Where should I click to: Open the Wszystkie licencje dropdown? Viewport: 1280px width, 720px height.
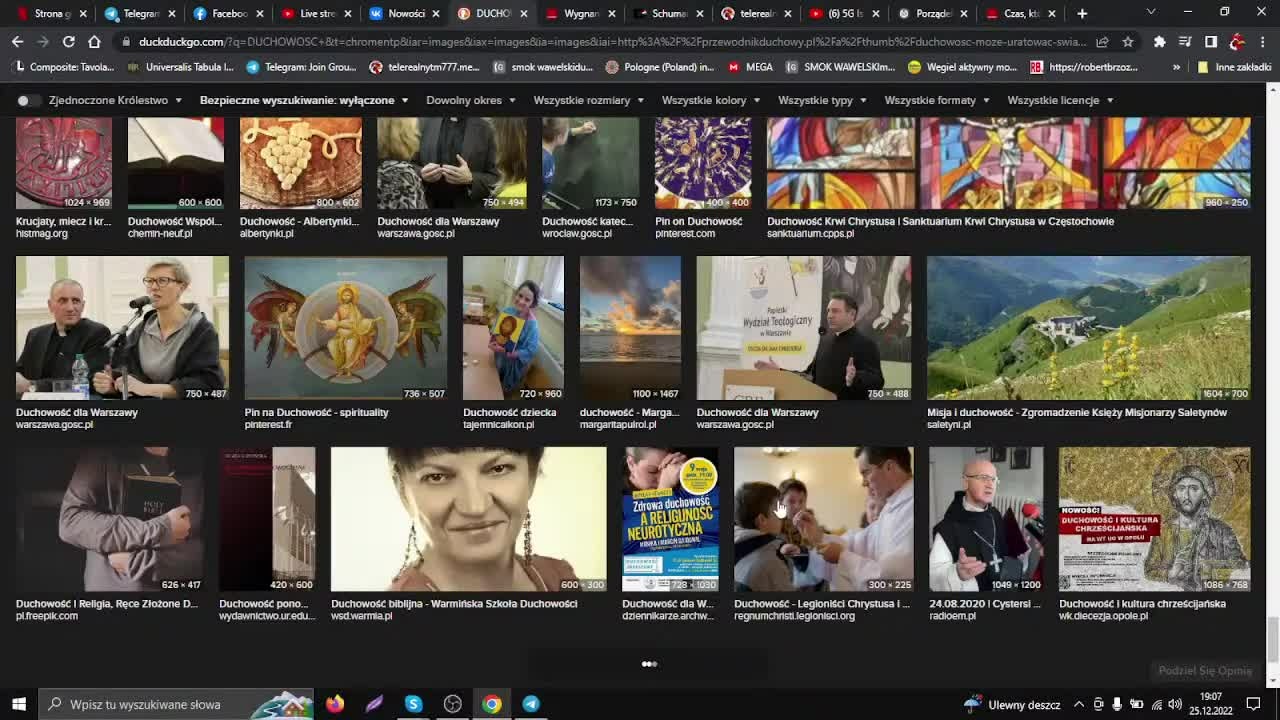coord(1060,100)
